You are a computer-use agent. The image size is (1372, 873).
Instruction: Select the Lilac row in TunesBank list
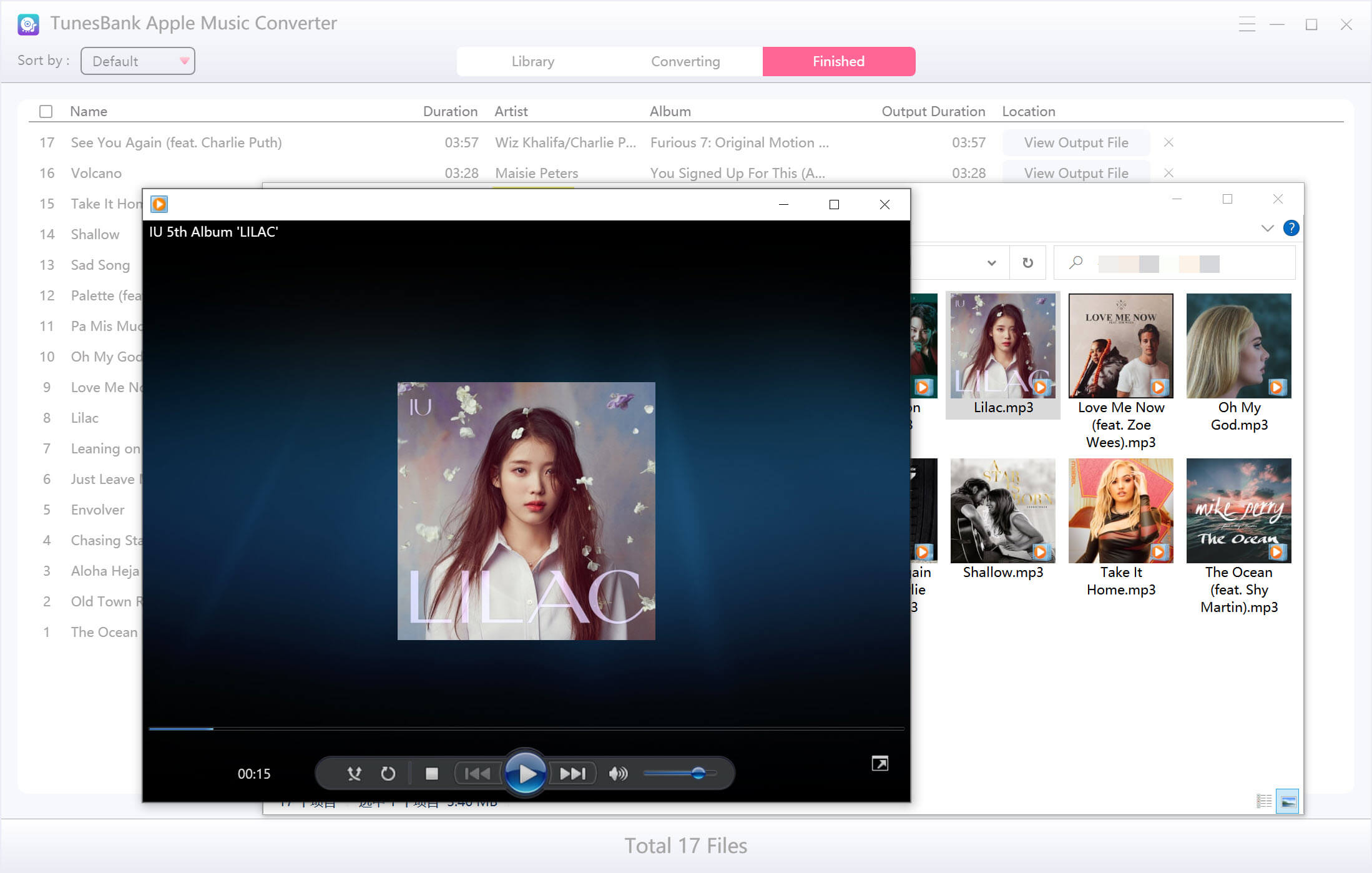click(86, 418)
